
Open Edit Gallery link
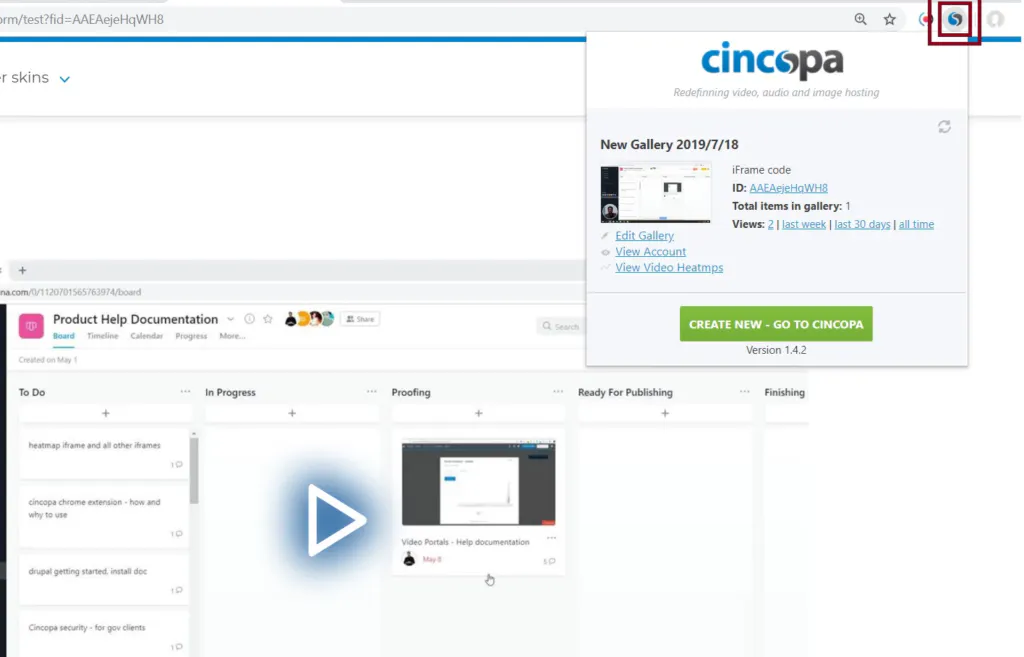(x=645, y=235)
